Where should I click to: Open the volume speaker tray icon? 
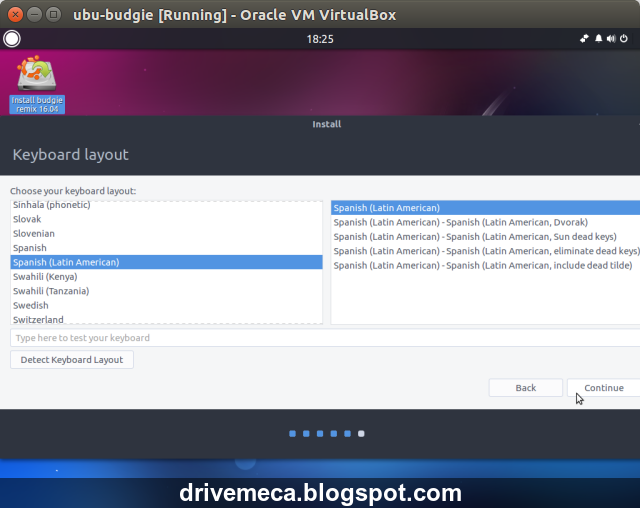(x=611, y=39)
